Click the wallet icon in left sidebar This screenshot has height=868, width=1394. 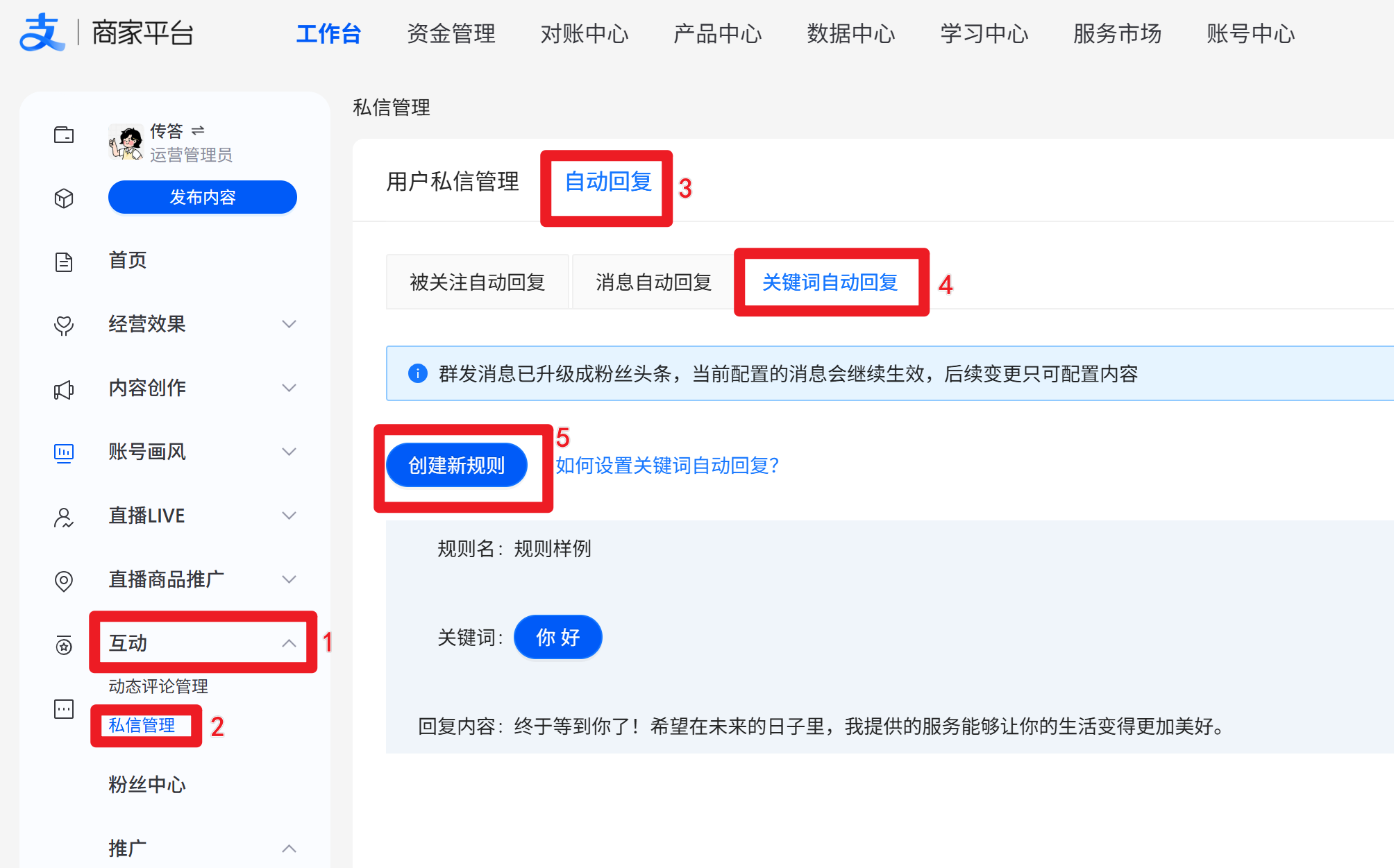[64, 135]
